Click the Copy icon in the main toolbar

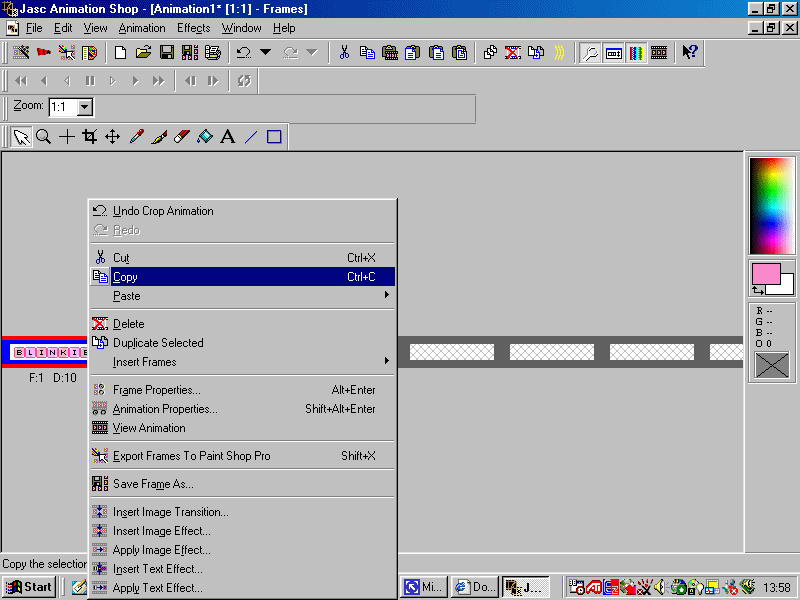(x=367, y=53)
